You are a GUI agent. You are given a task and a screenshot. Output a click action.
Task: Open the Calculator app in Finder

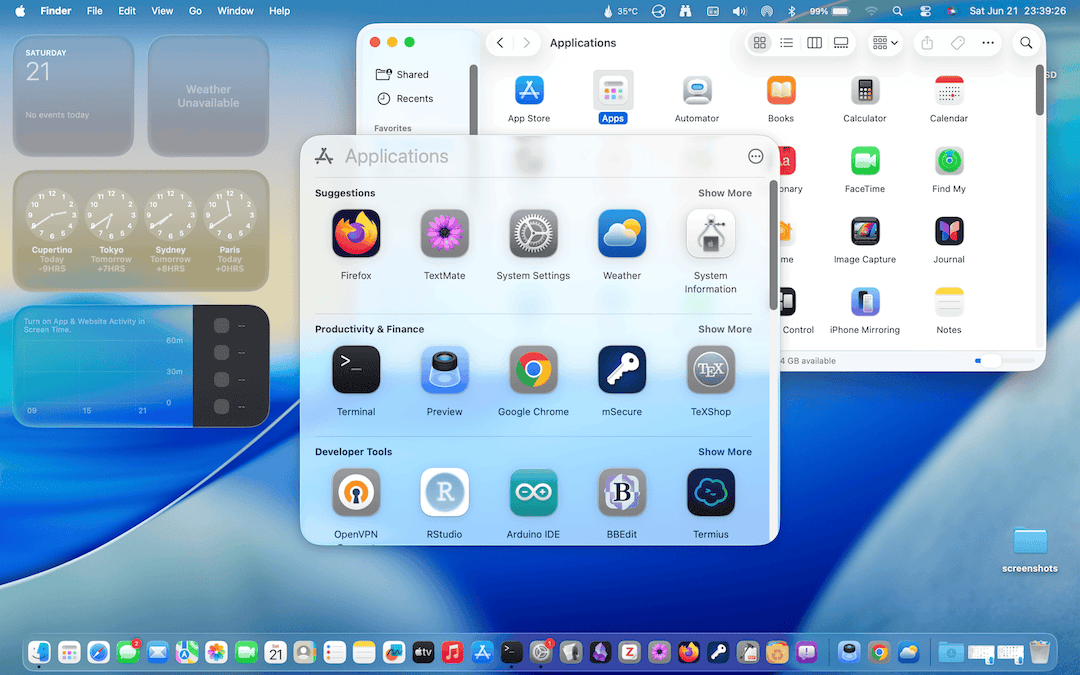(865, 91)
